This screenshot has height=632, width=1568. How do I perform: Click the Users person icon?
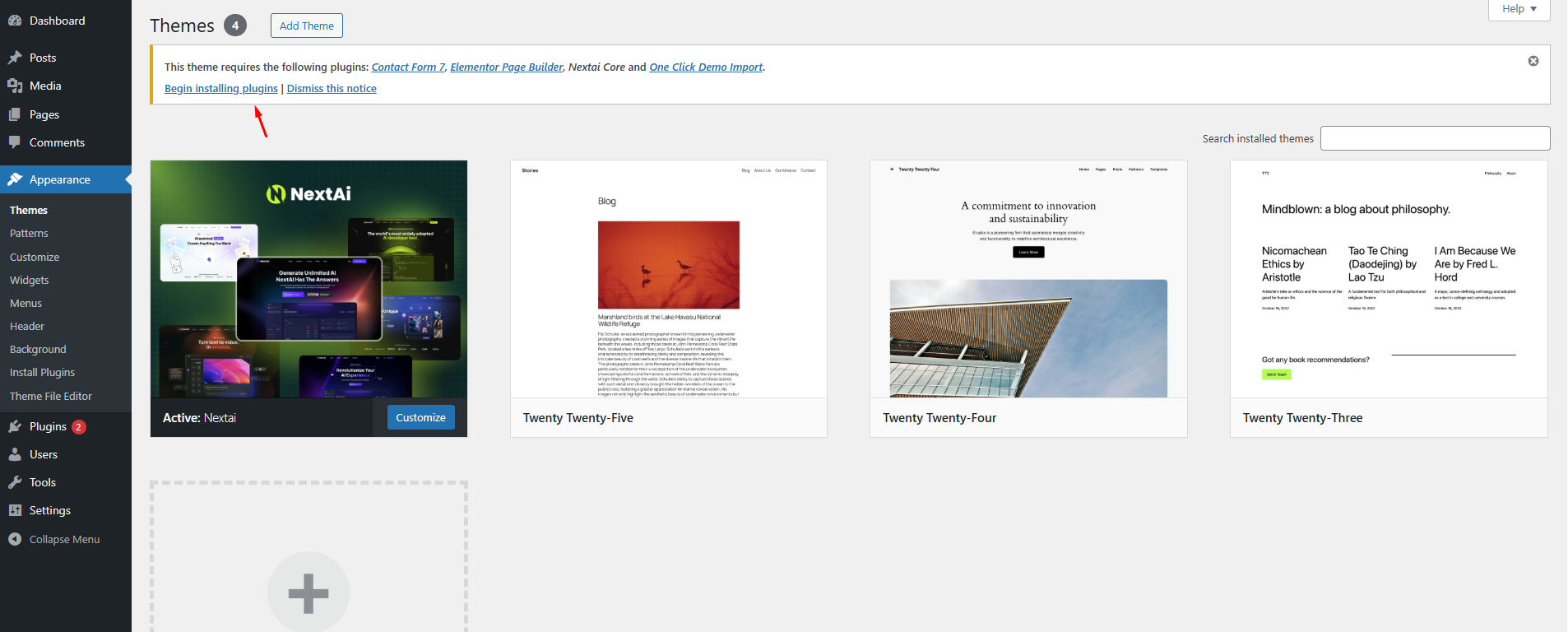15,454
